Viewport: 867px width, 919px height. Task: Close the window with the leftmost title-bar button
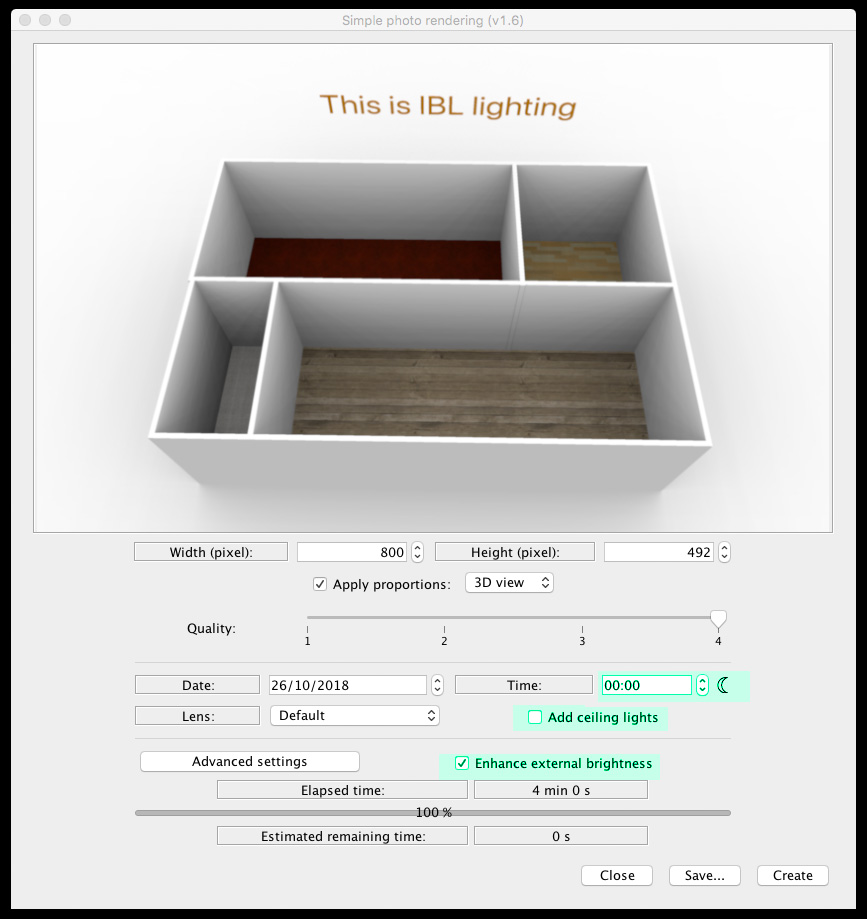pyautogui.click(x=25, y=20)
